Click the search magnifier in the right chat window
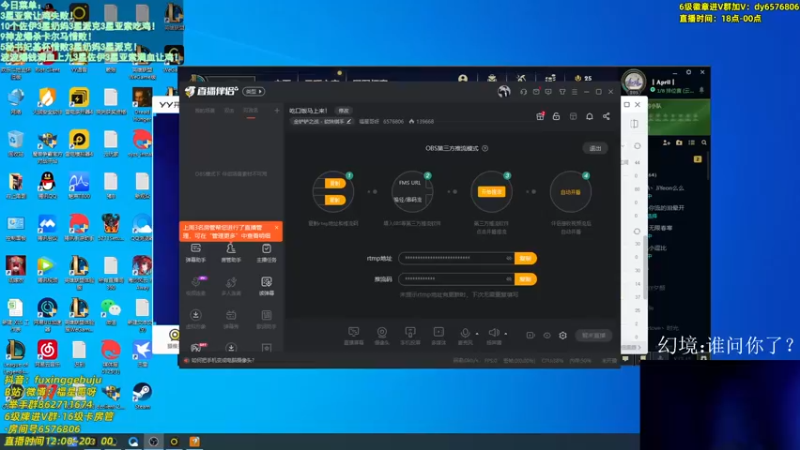Image resolution: width=800 pixels, height=450 pixels. 704,143
